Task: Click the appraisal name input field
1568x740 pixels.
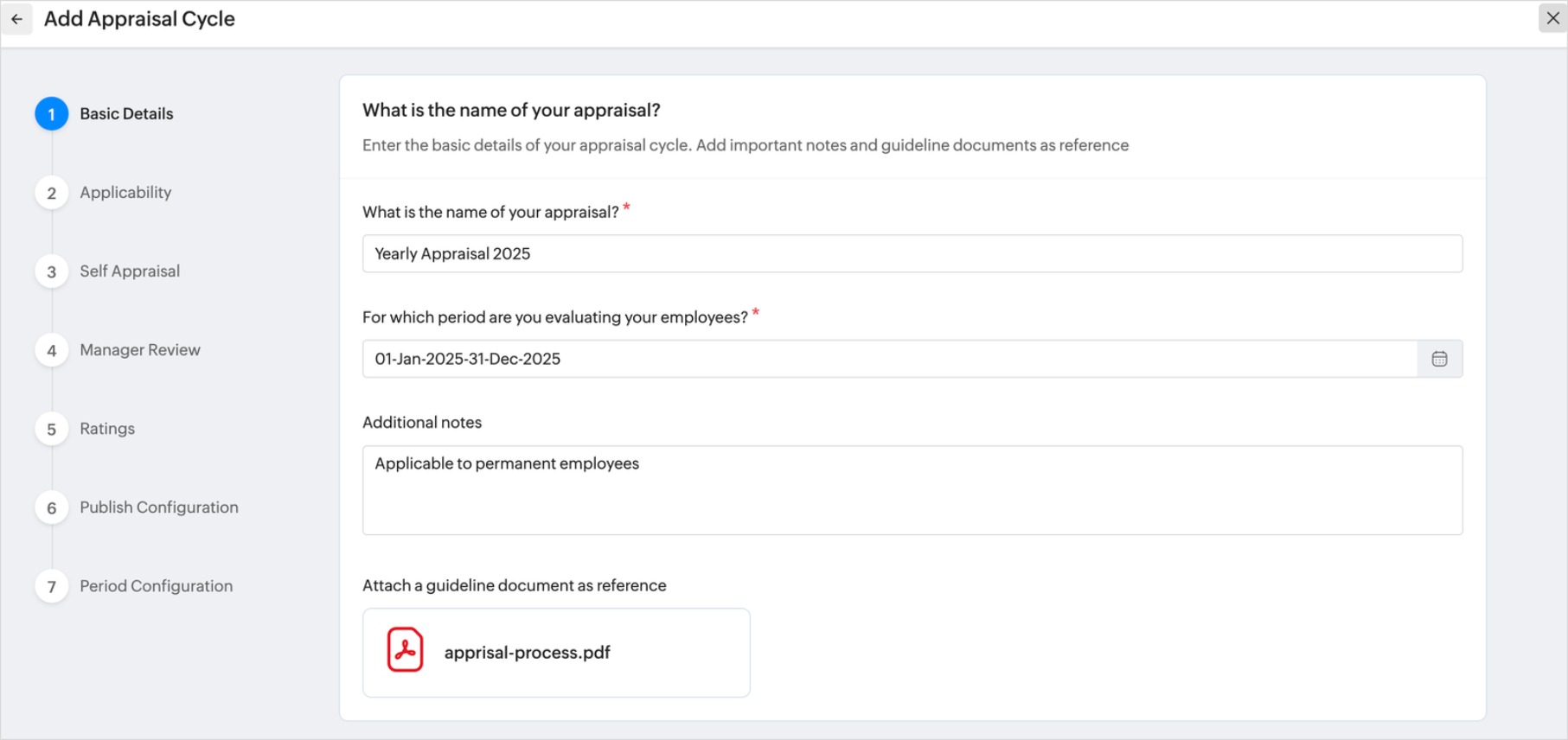Action: pos(912,254)
